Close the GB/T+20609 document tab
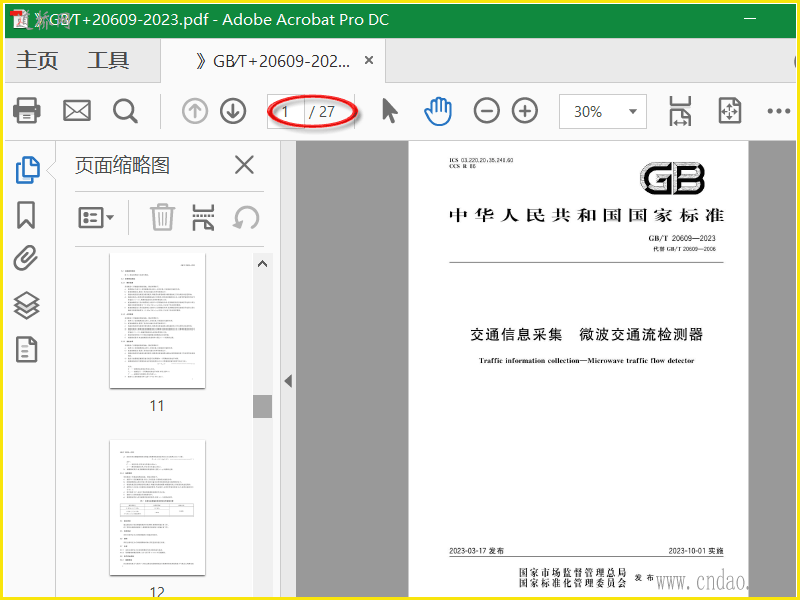 click(x=369, y=60)
